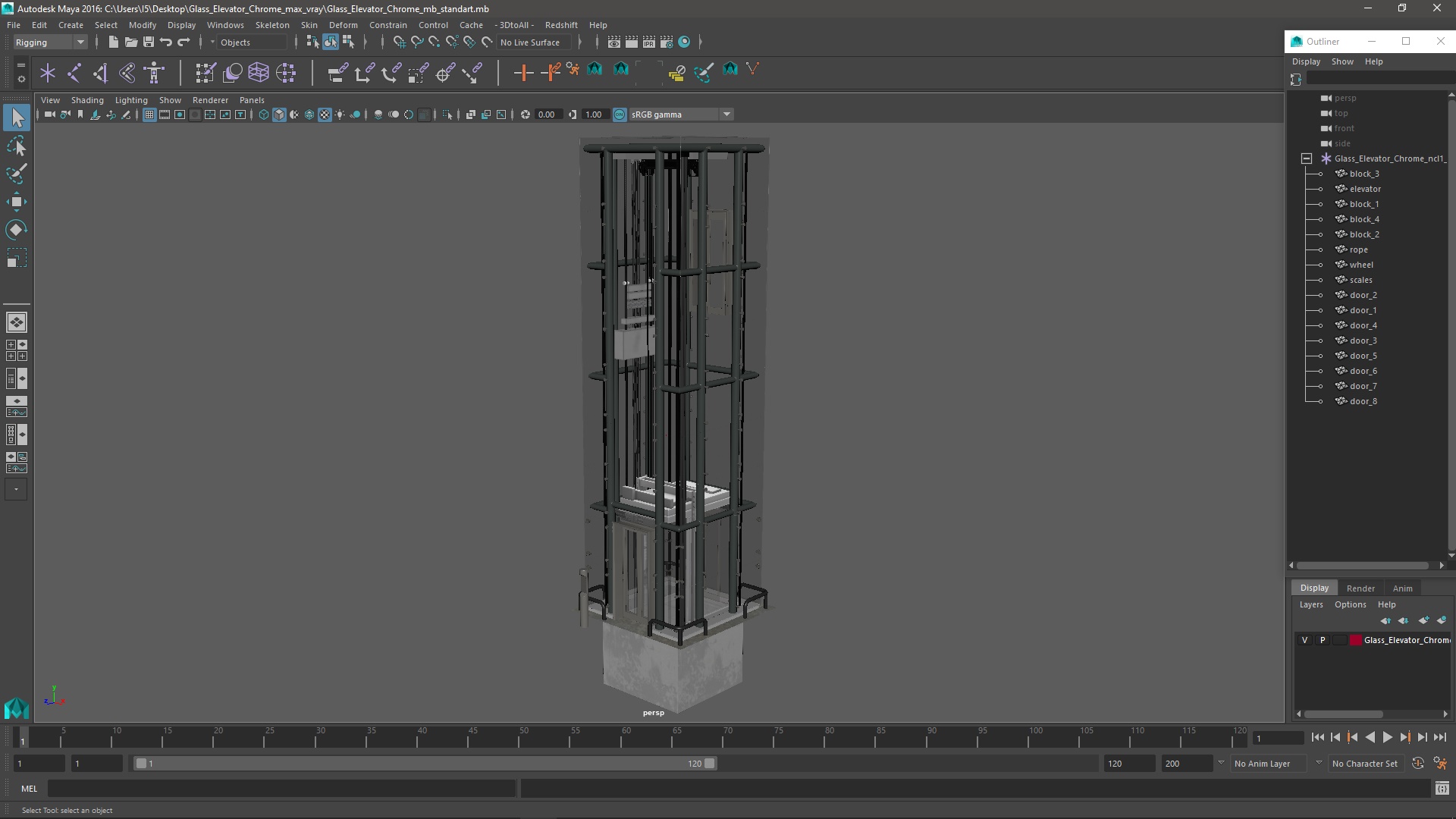Viewport: 1456px width, 819px height.
Task: Click the Create Joint rigging shelf icon
Action: [x=74, y=73]
